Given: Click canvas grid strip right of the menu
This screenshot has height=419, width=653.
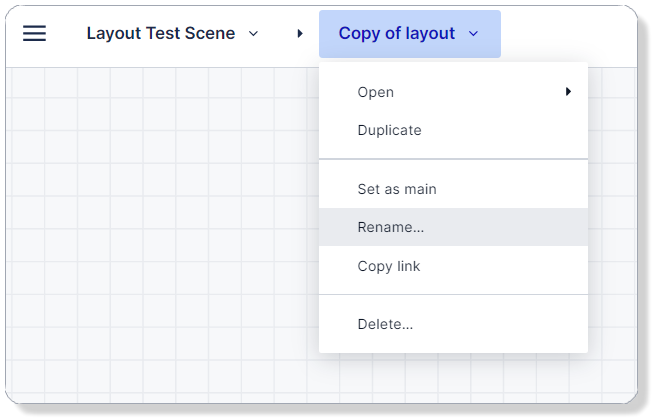Looking at the screenshot, I should (612, 220).
